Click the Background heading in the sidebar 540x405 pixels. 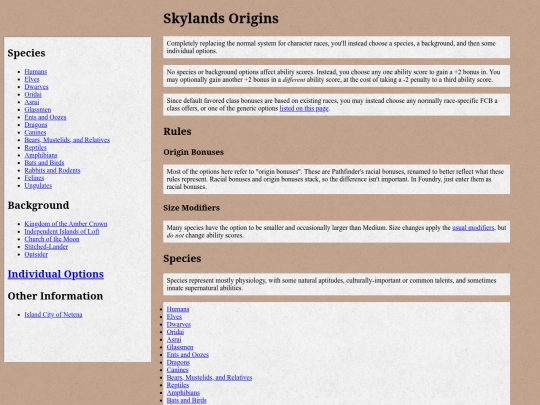(x=38, y=205)
